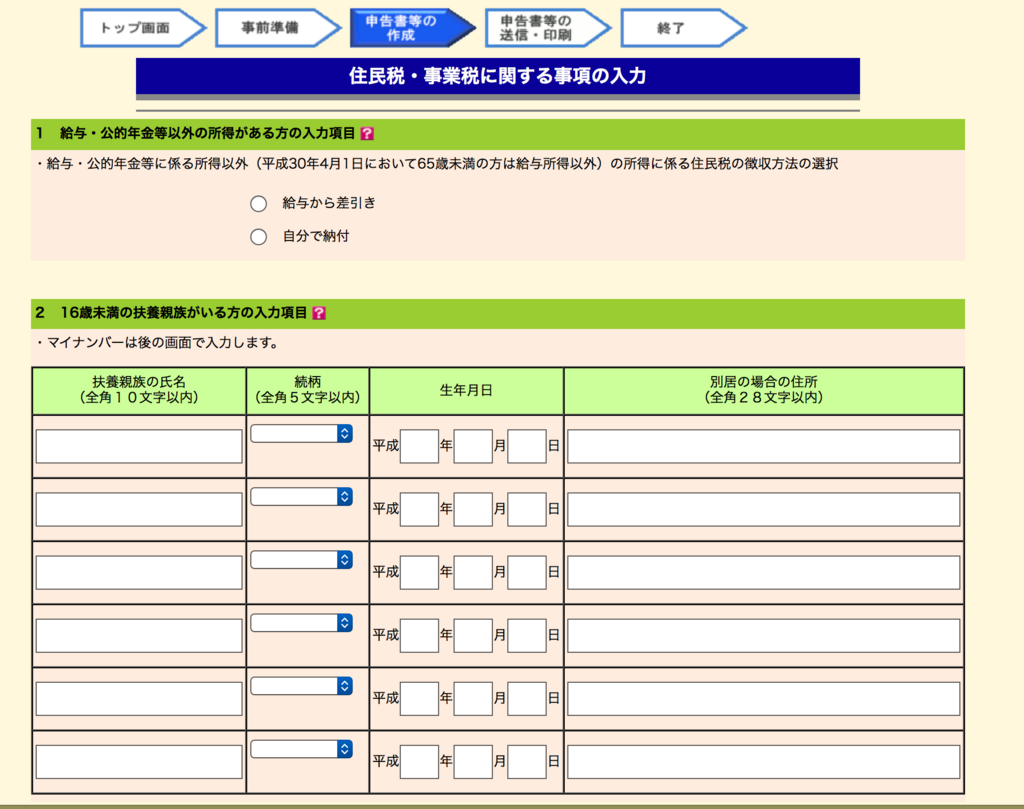Click birth year field in first row

pyautogui.click(x=419, y=447)
